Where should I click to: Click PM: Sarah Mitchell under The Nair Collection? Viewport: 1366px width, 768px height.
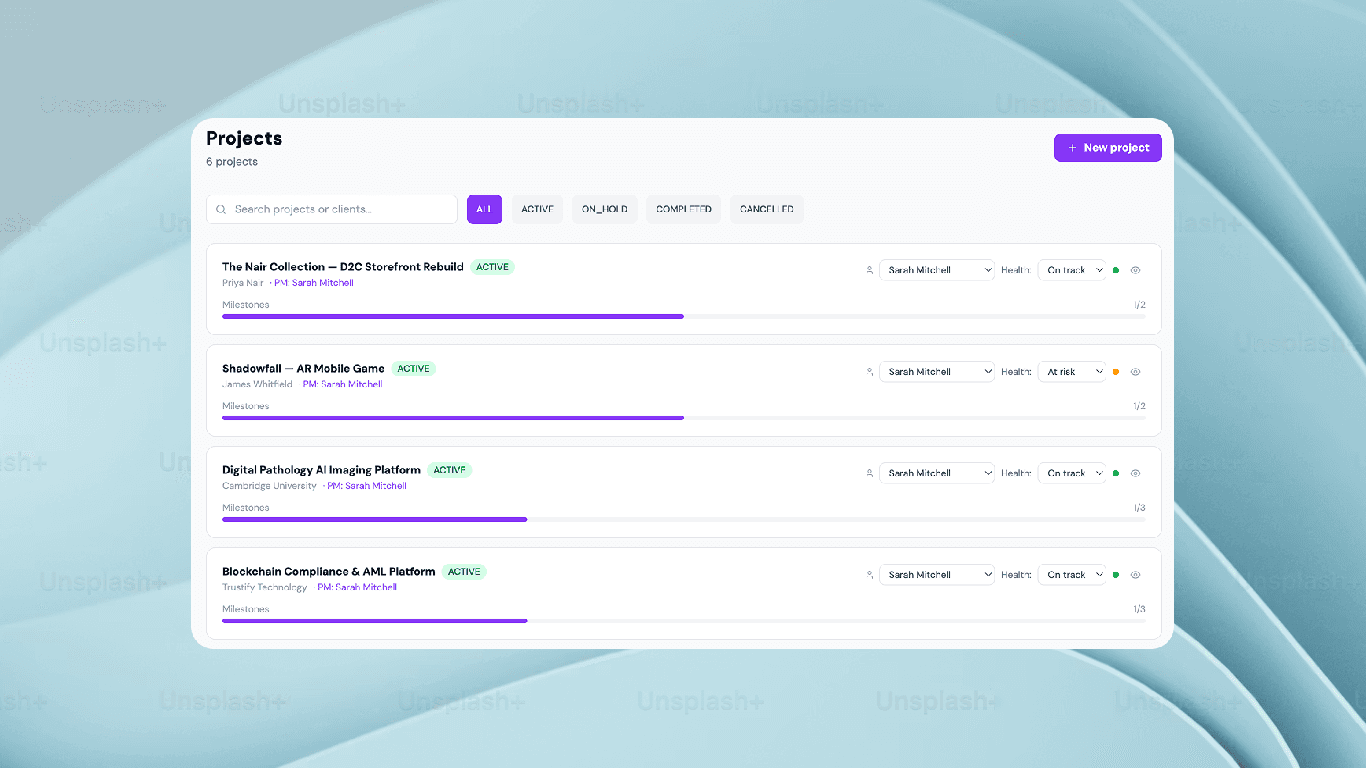[x=314, y=283]
